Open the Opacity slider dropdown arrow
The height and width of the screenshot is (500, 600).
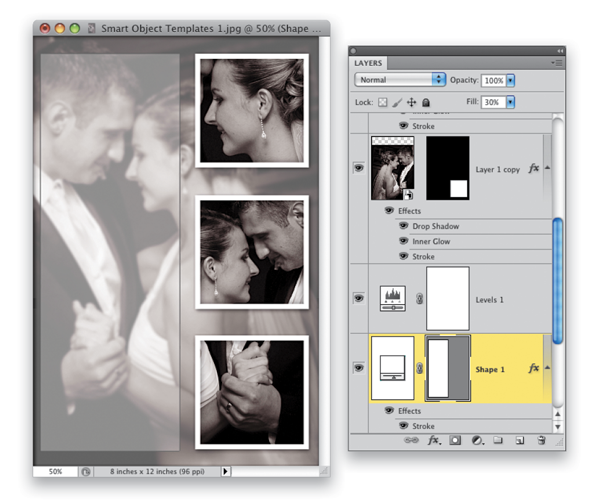(x=510, y=80)
